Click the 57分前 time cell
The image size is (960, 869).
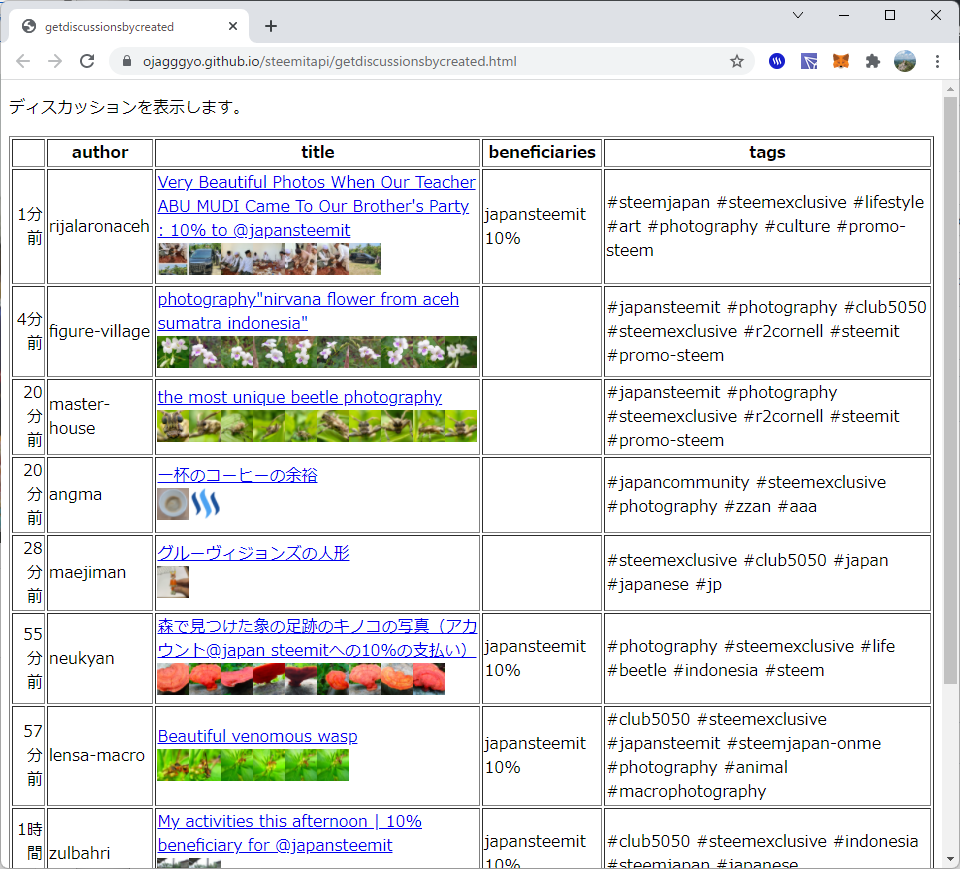29,755
